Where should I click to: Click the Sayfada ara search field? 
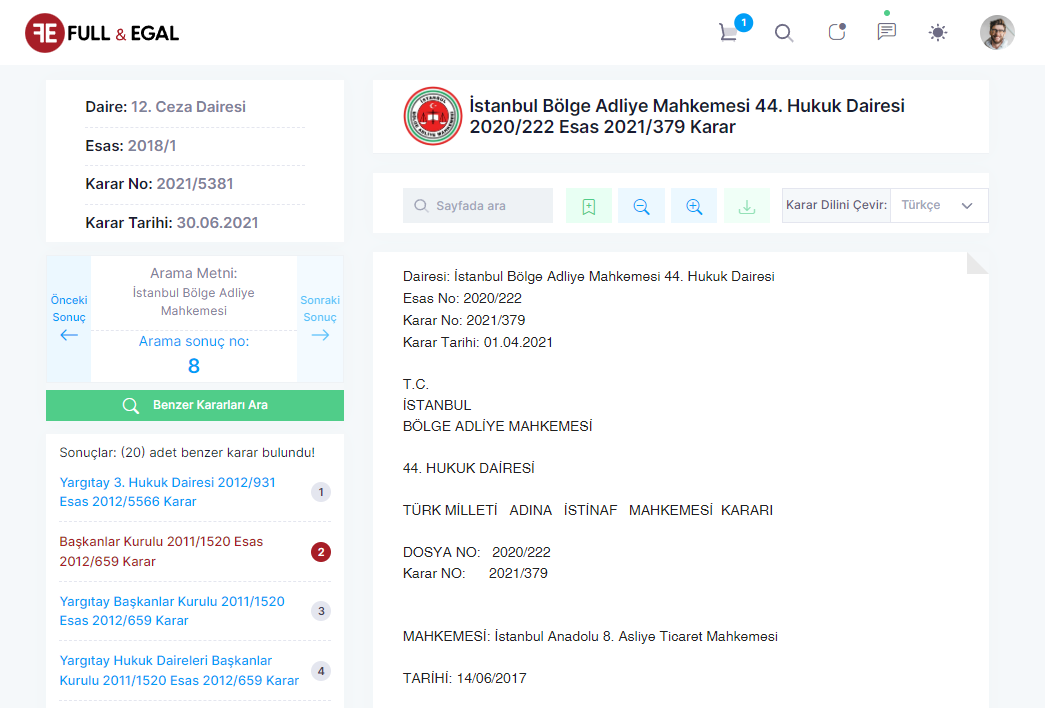point(477,205)
